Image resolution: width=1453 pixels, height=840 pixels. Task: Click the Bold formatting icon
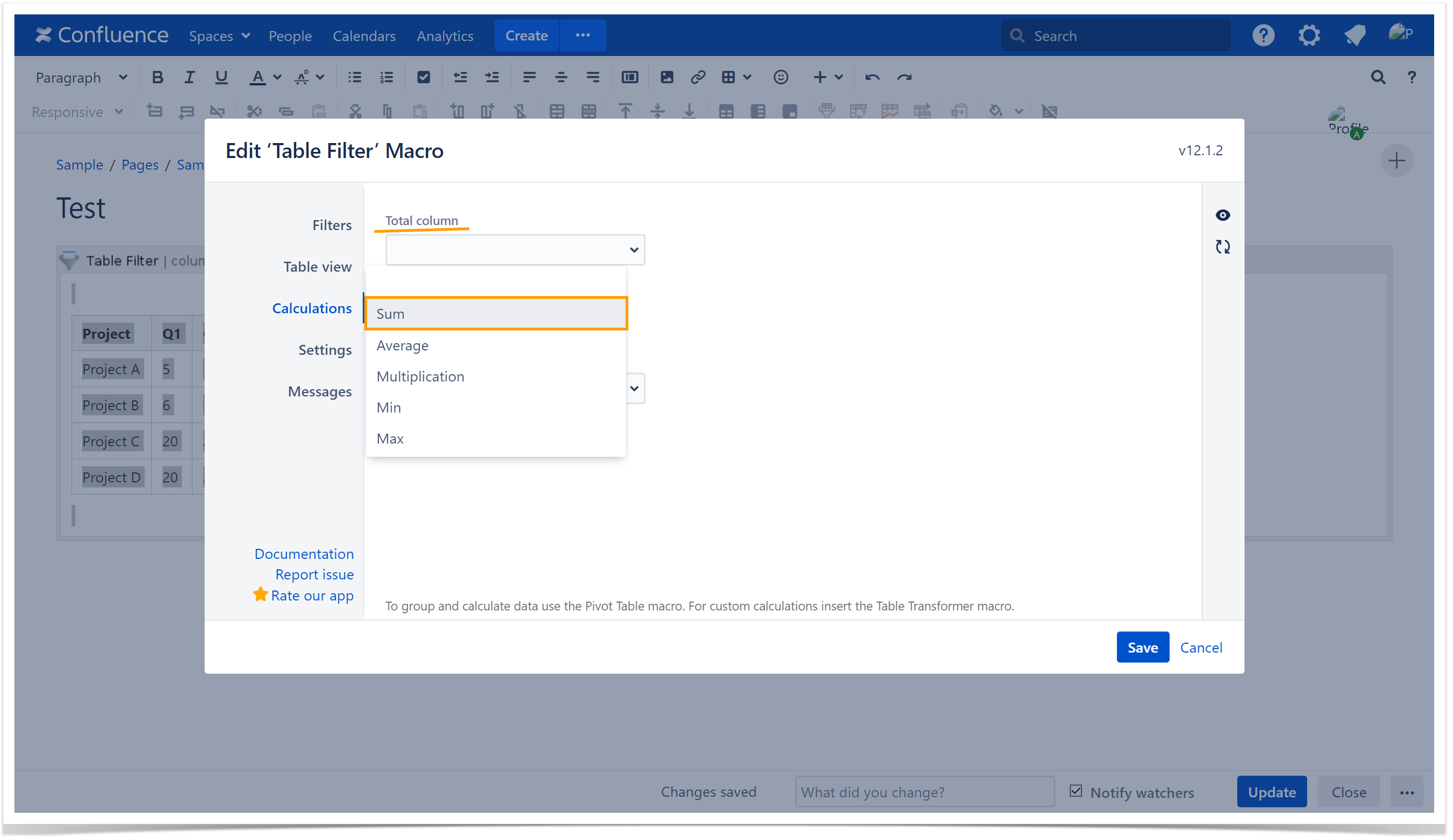157,77
